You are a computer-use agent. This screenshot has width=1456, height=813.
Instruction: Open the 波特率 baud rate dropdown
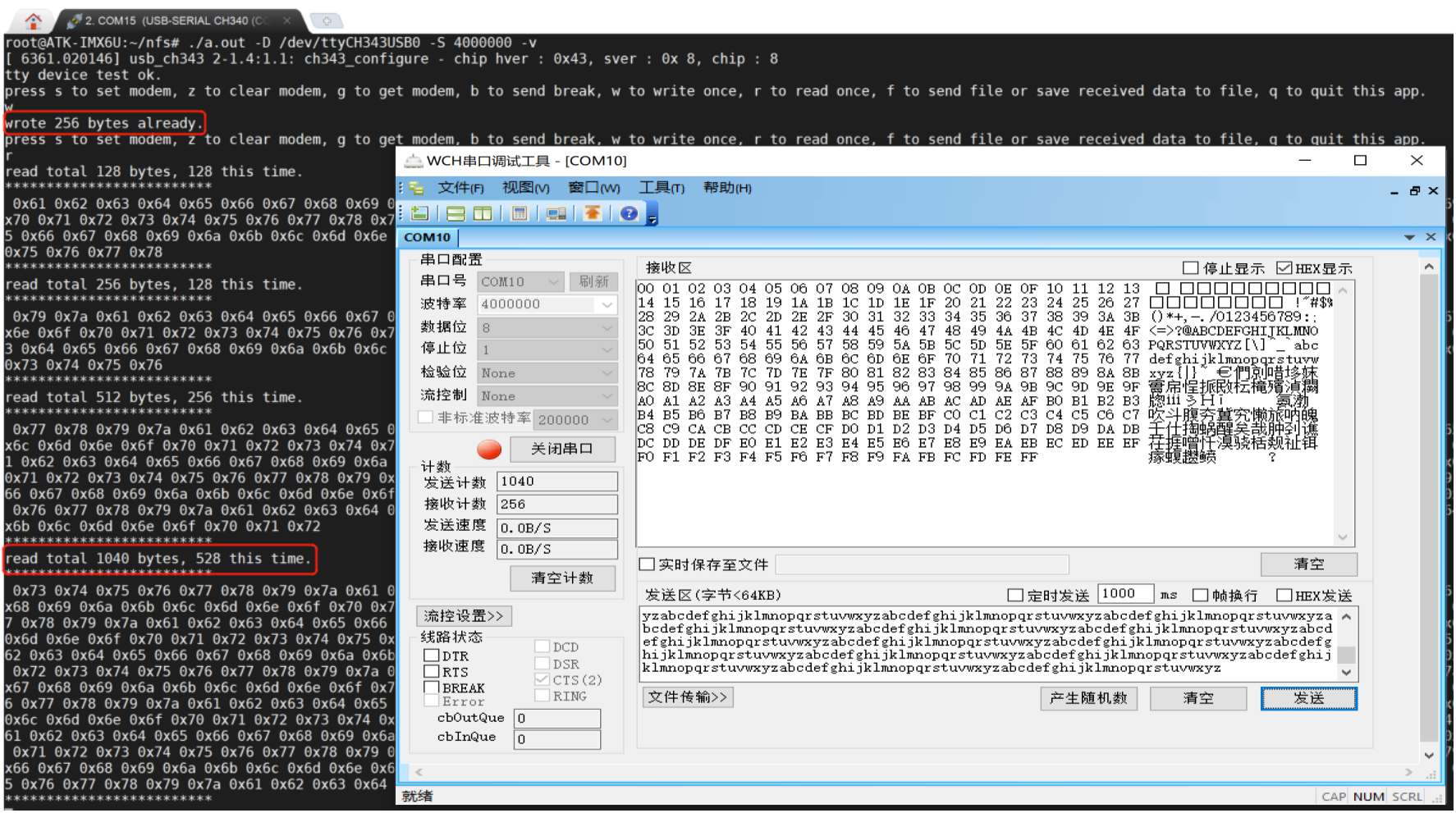606,304
